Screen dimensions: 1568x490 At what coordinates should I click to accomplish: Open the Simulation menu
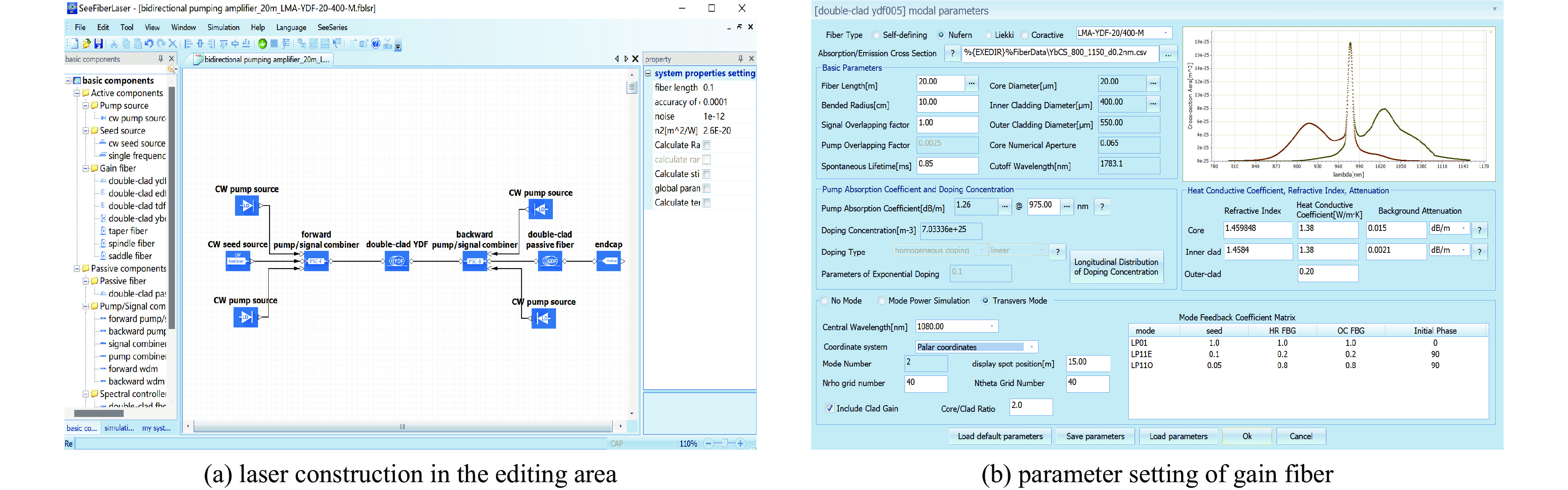pos(223,27)
